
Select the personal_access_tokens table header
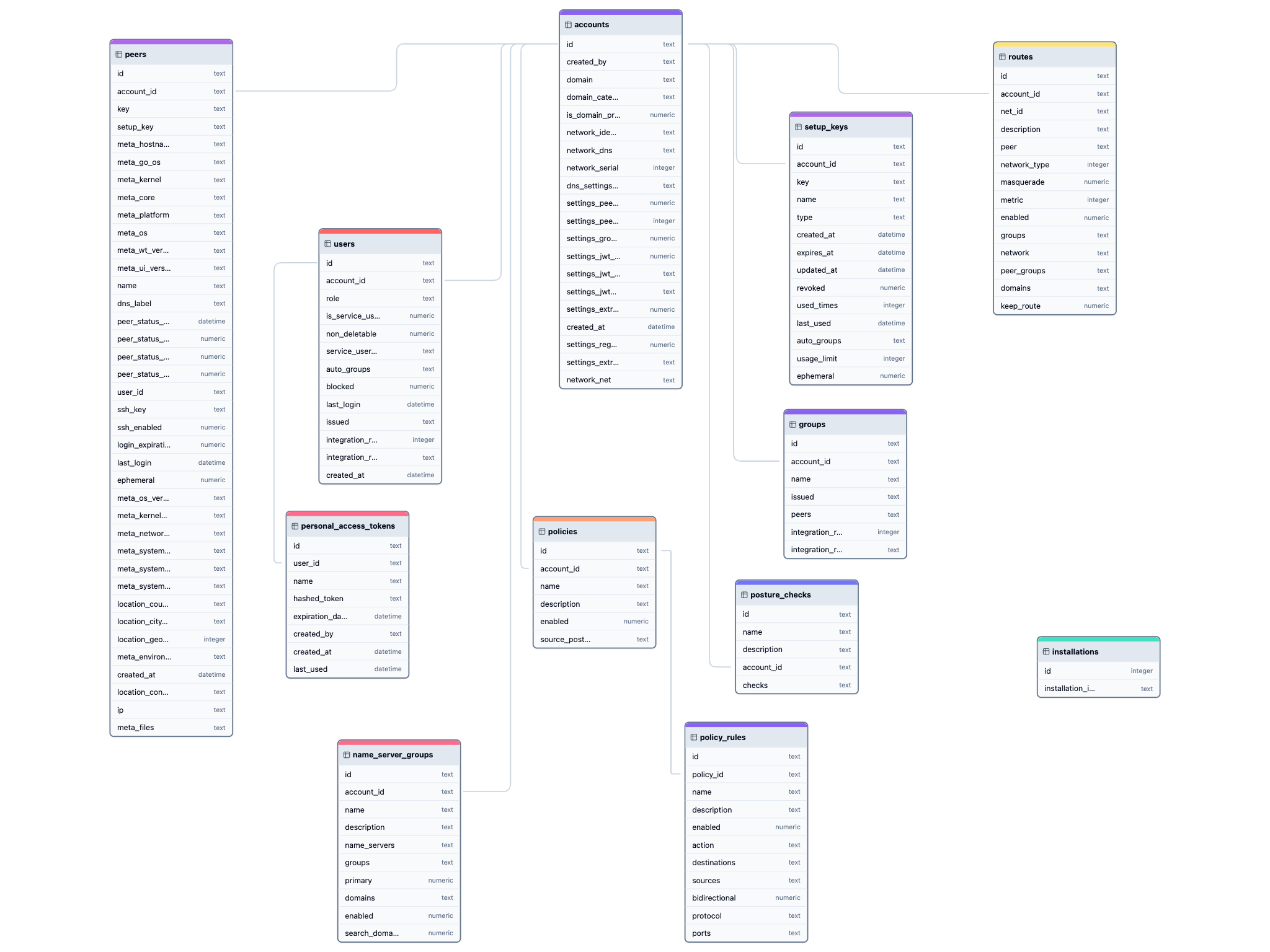tap(347, 526)
